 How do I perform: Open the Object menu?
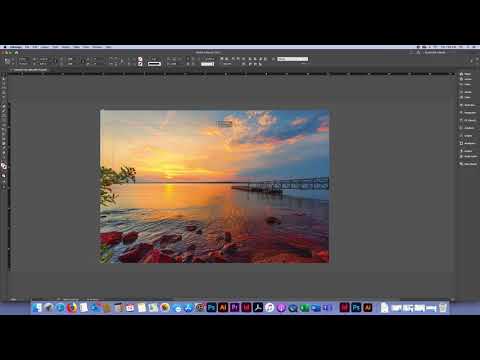pos(66,47)
